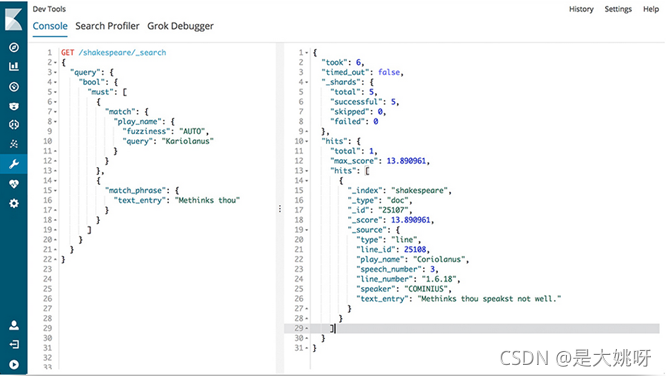The height and width of the screenshot is (376, 666).
Task: Click the "max_score": 13.890961 line
Action: coord(380,161)
